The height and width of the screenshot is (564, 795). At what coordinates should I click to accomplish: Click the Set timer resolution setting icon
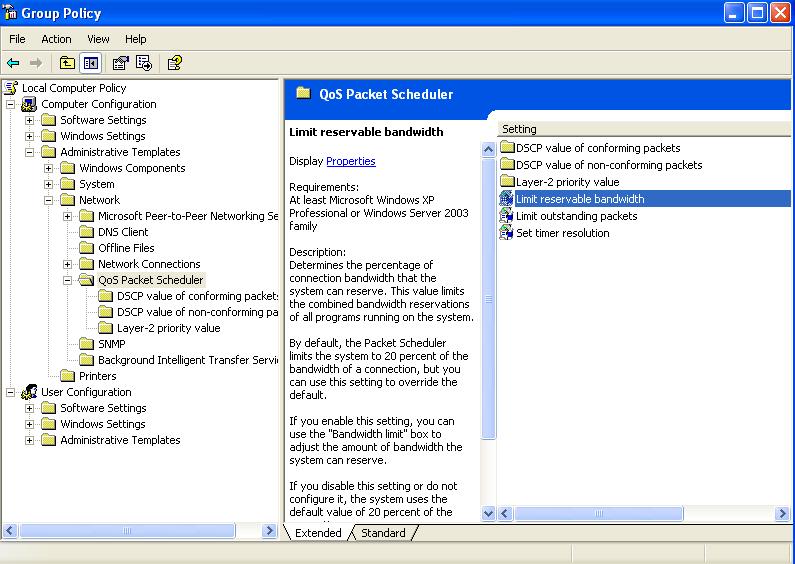pyautogui.click(x=506, y=233)
